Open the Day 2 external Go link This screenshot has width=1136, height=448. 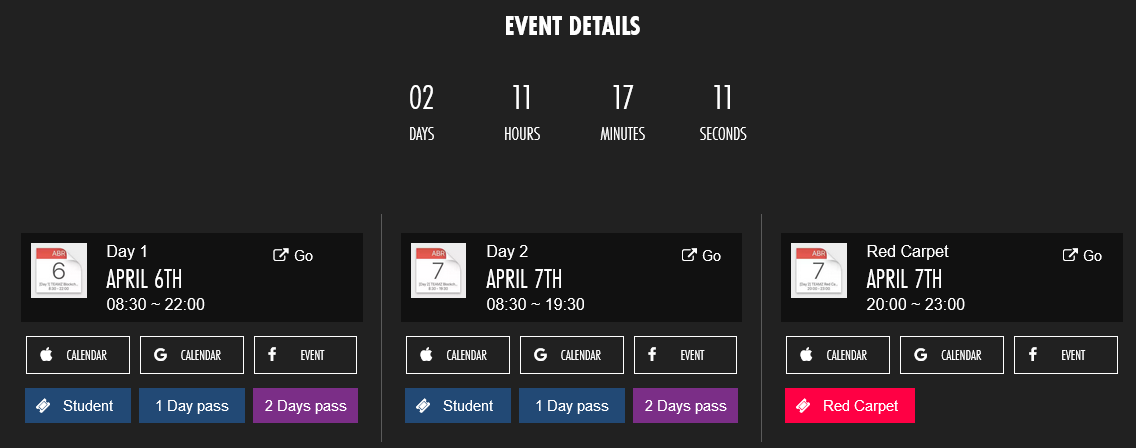click(701, 256)
